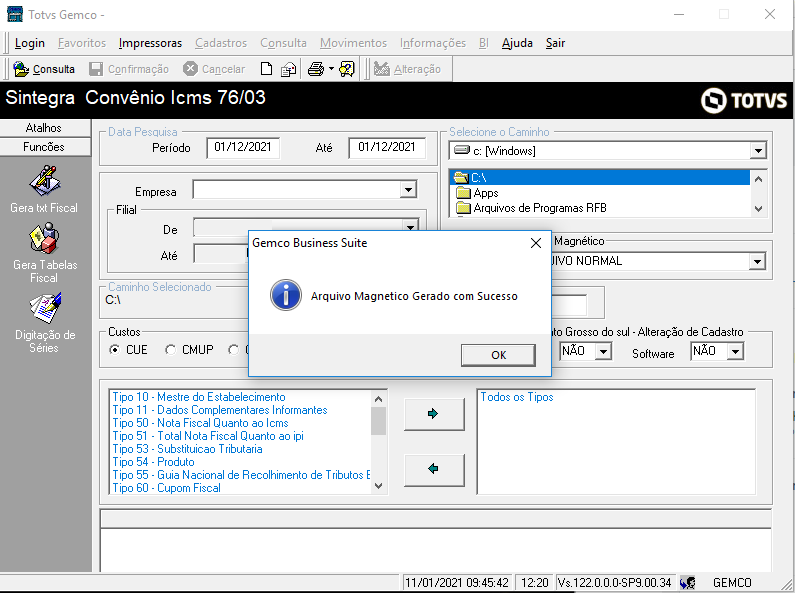Image resolution: width=795 pixels, height=593 pixels.
Task: Open the Digitação de Séries icon
Action: pyautogui.click(x=45, y=308)
